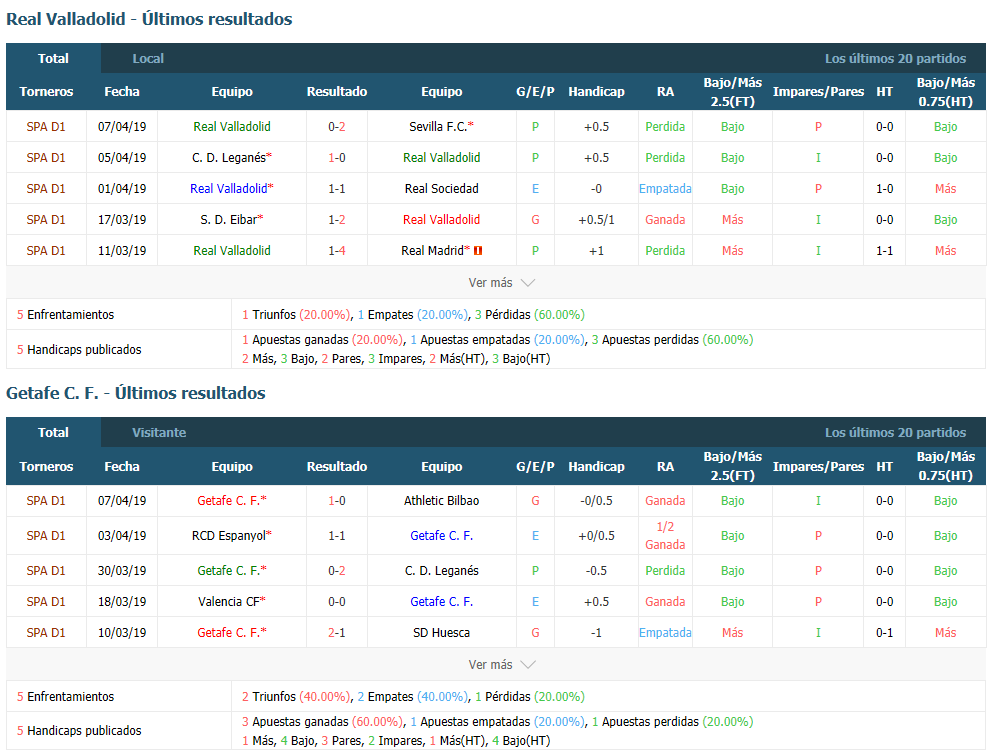Click the red card icon beside Real Madrid
The width and height of the screenshot is (993, 756).
point(478,251)
